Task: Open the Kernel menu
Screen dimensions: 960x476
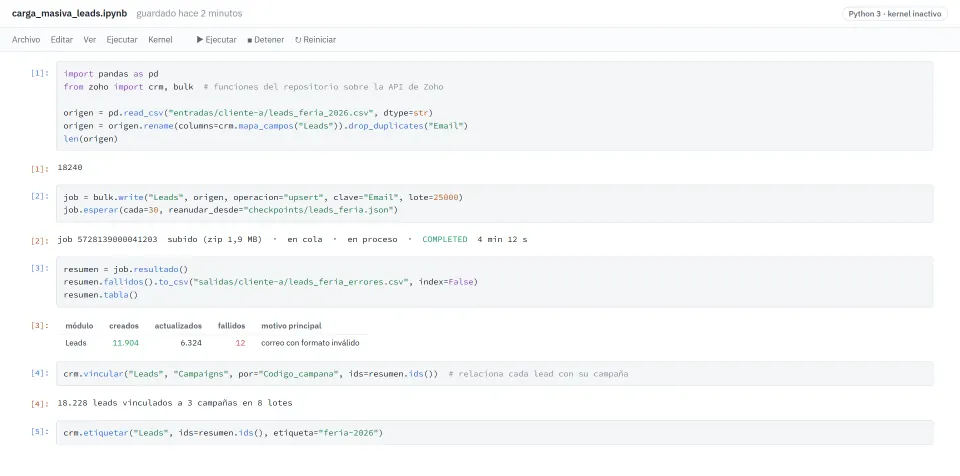Action: point(160,40)
